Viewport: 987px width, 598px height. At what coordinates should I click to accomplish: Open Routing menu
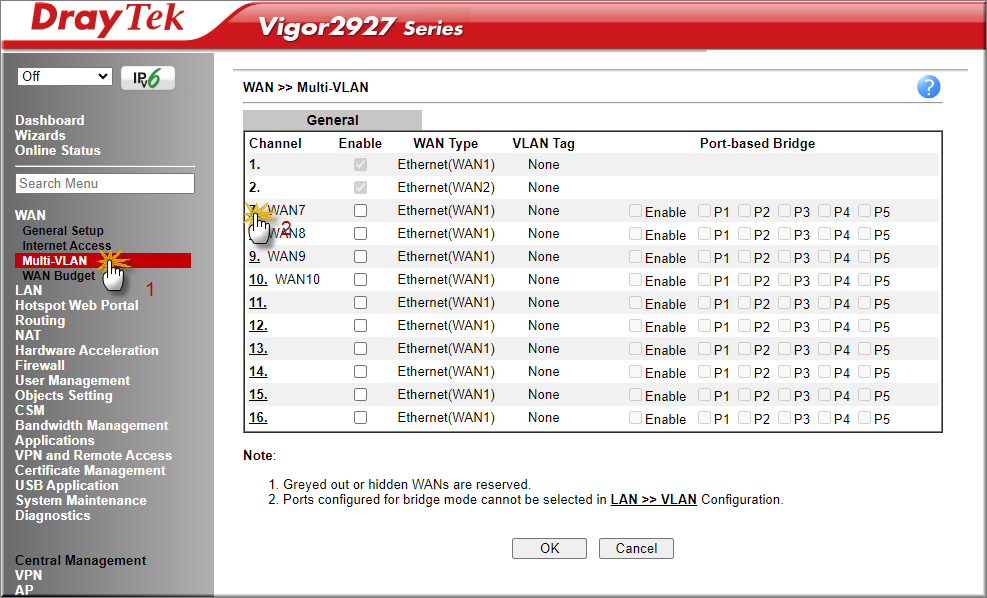[40, 320]
